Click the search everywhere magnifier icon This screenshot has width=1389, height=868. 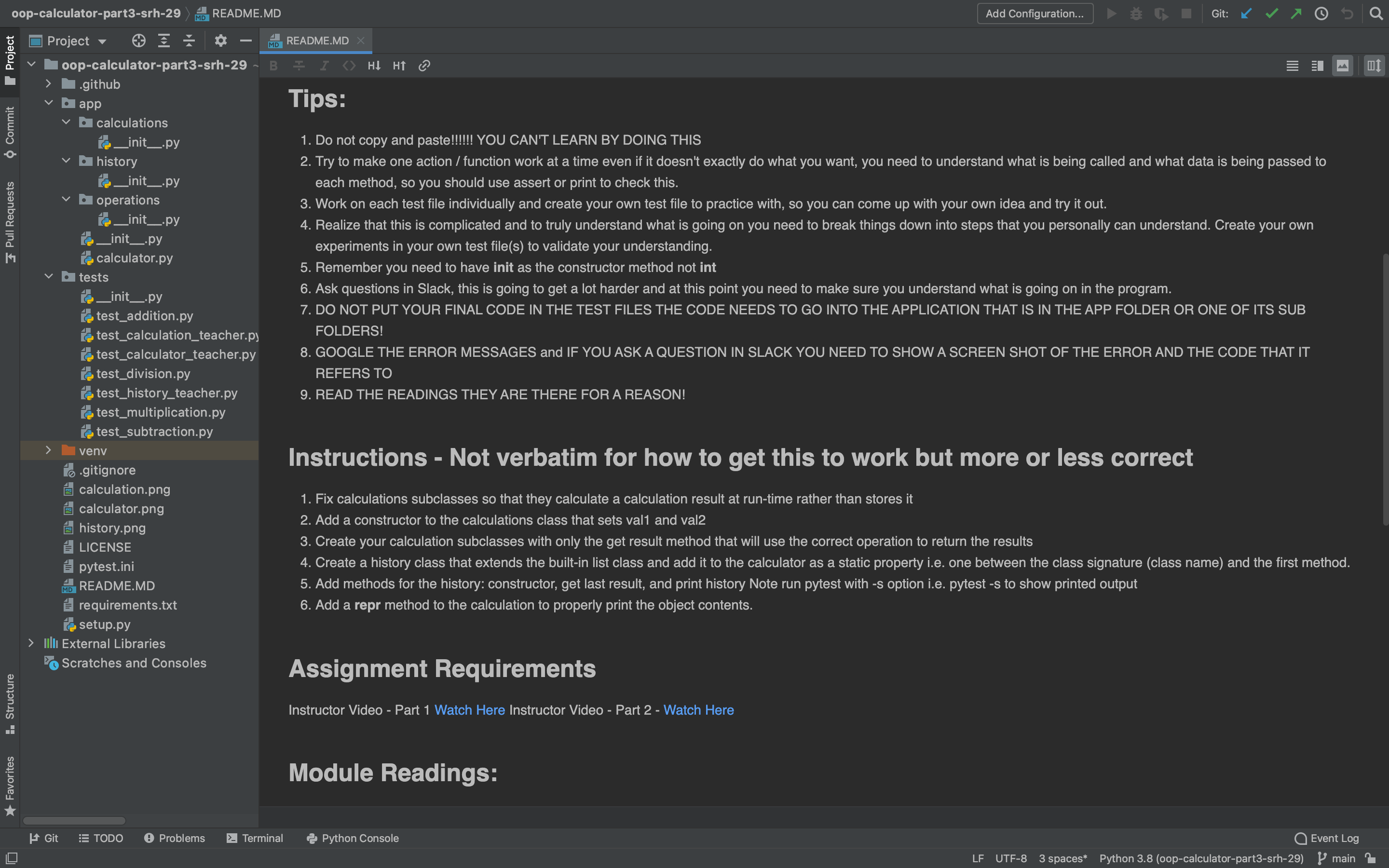point(1376,13)
